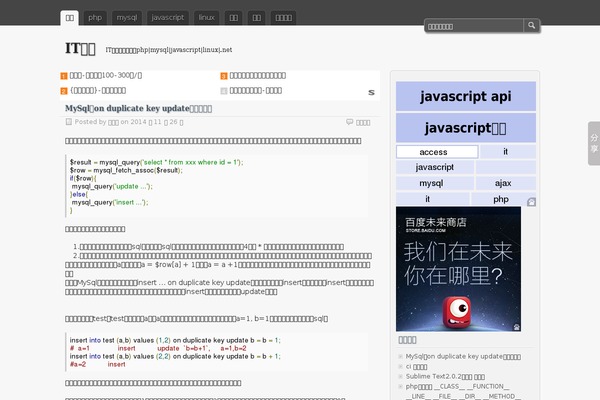
Task: Focus the search box in header
Action: point(474,26)
